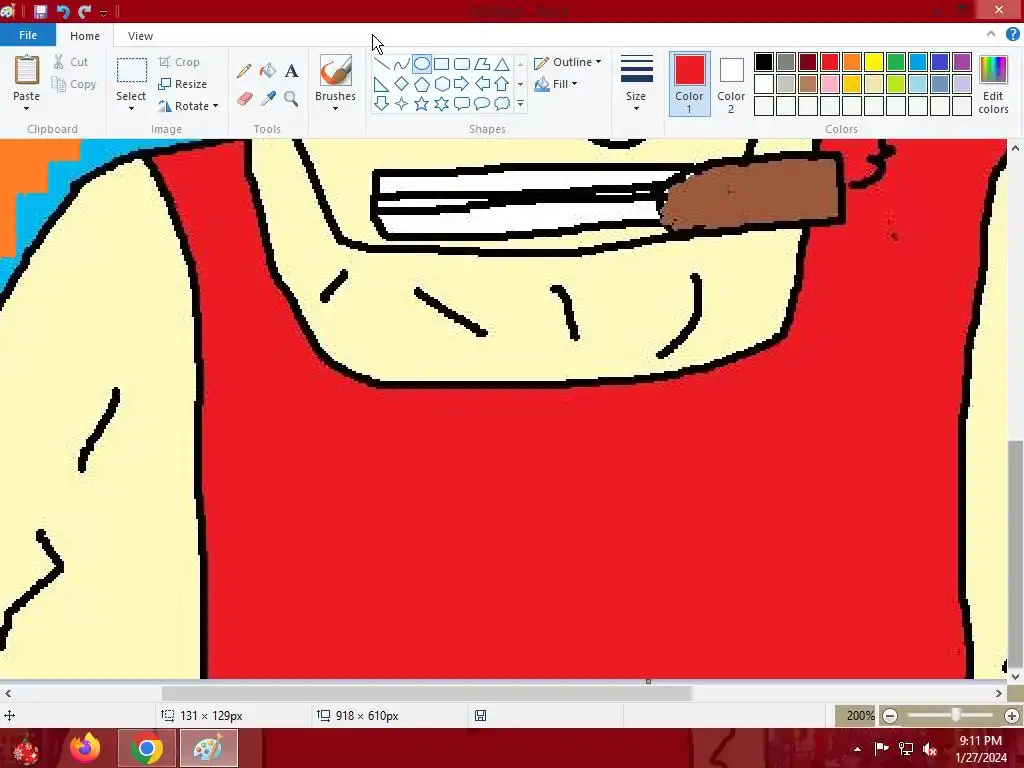Click the Copy button
The height and width of the screenshot is (768, 1024).
74,84
